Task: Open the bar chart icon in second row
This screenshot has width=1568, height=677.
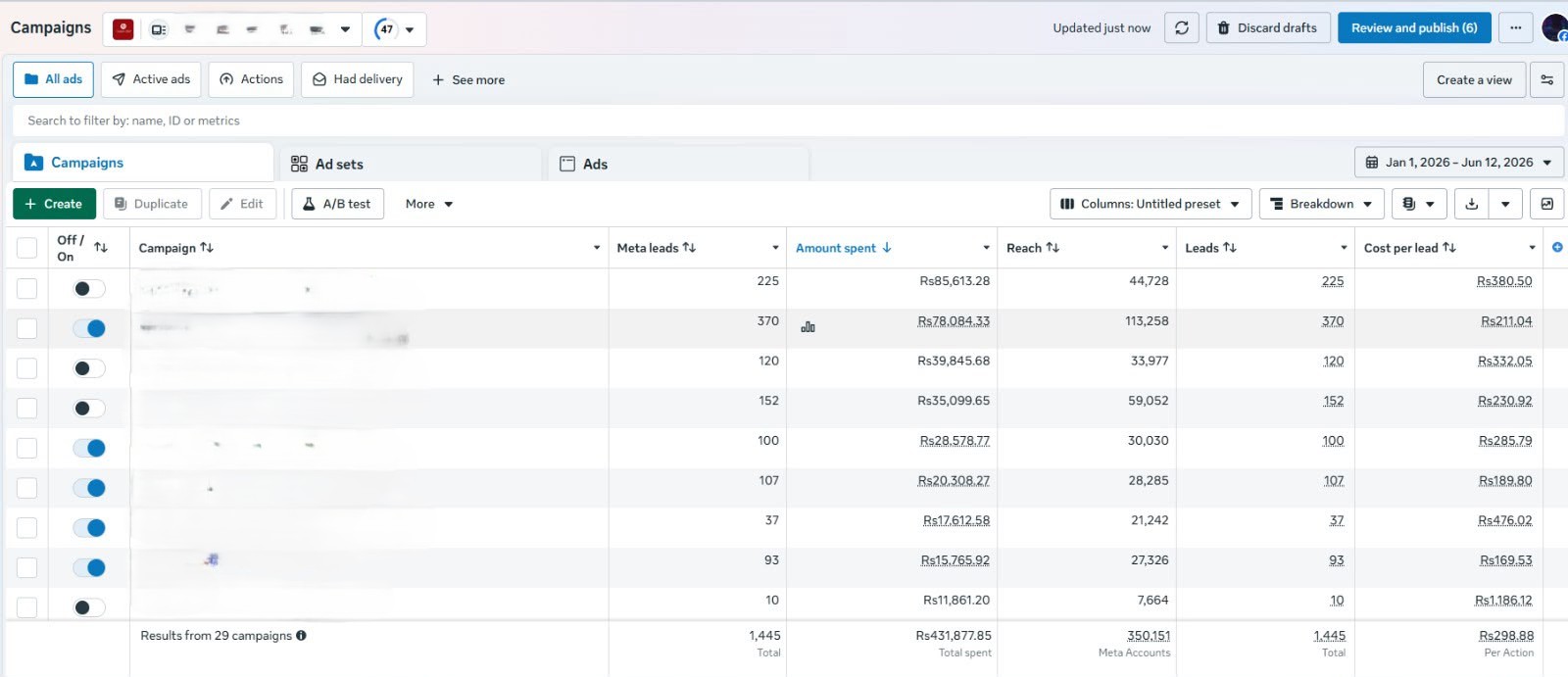Action: click(x=808, y=327)
